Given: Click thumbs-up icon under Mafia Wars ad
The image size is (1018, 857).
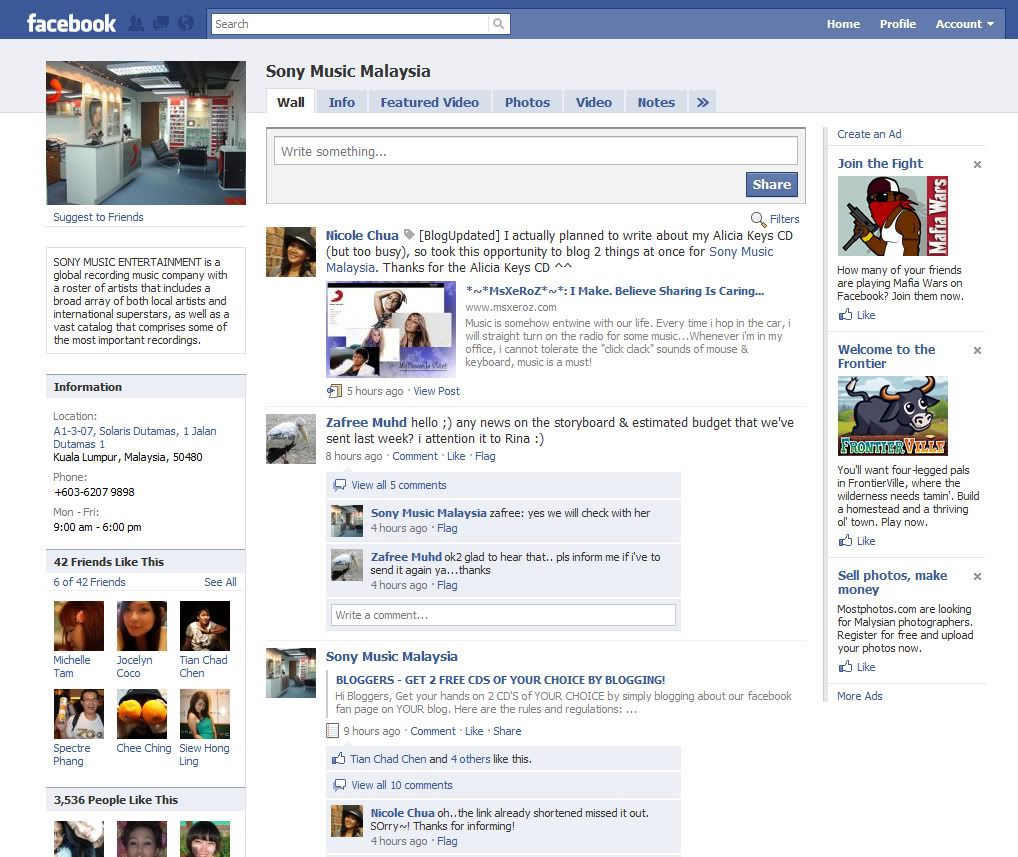Looking at the screenshot, I should point(845,315).
